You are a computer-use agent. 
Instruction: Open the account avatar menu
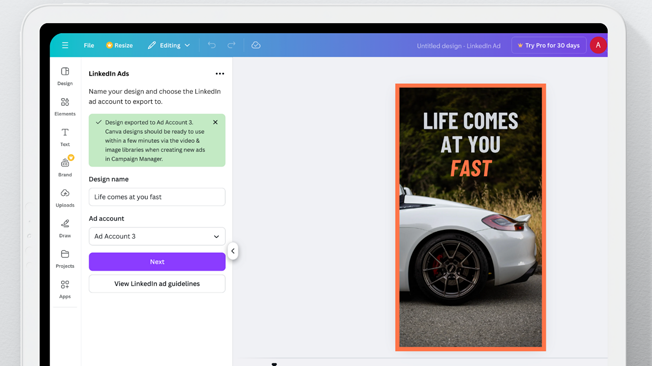coord(598,45)
